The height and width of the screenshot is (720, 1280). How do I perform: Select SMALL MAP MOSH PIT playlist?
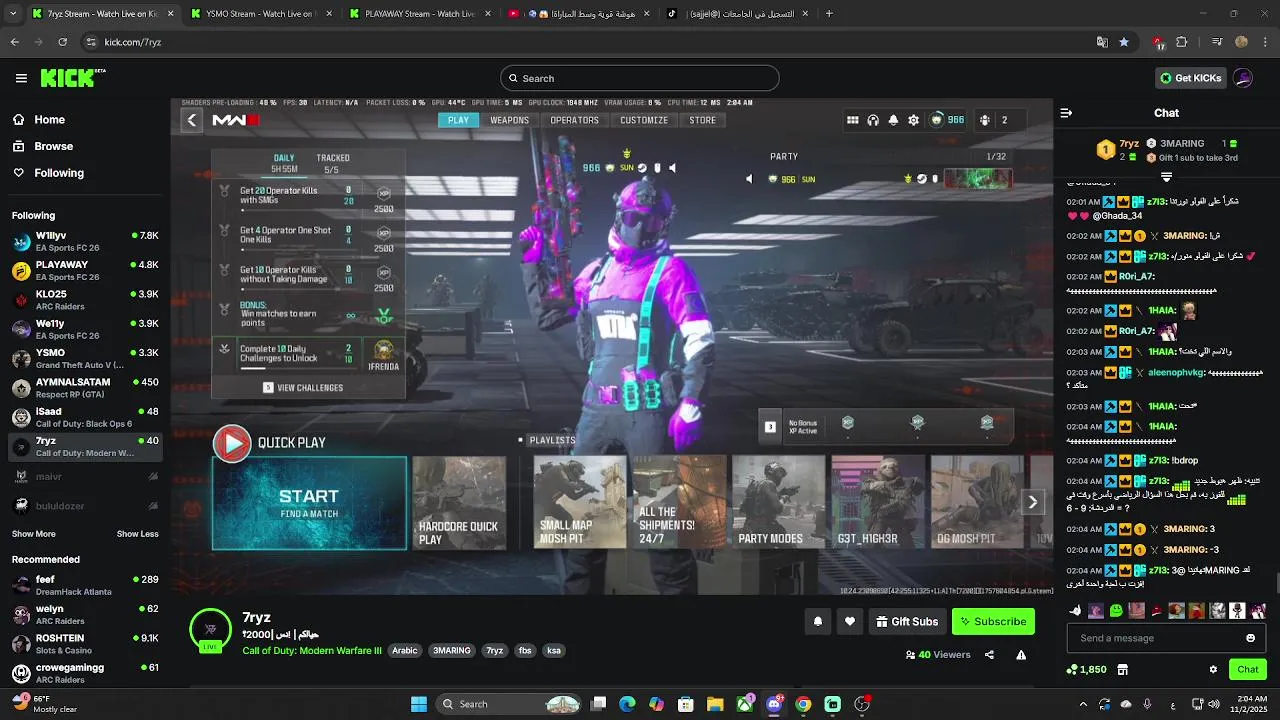pyautogui.click(x=580, y=503)
